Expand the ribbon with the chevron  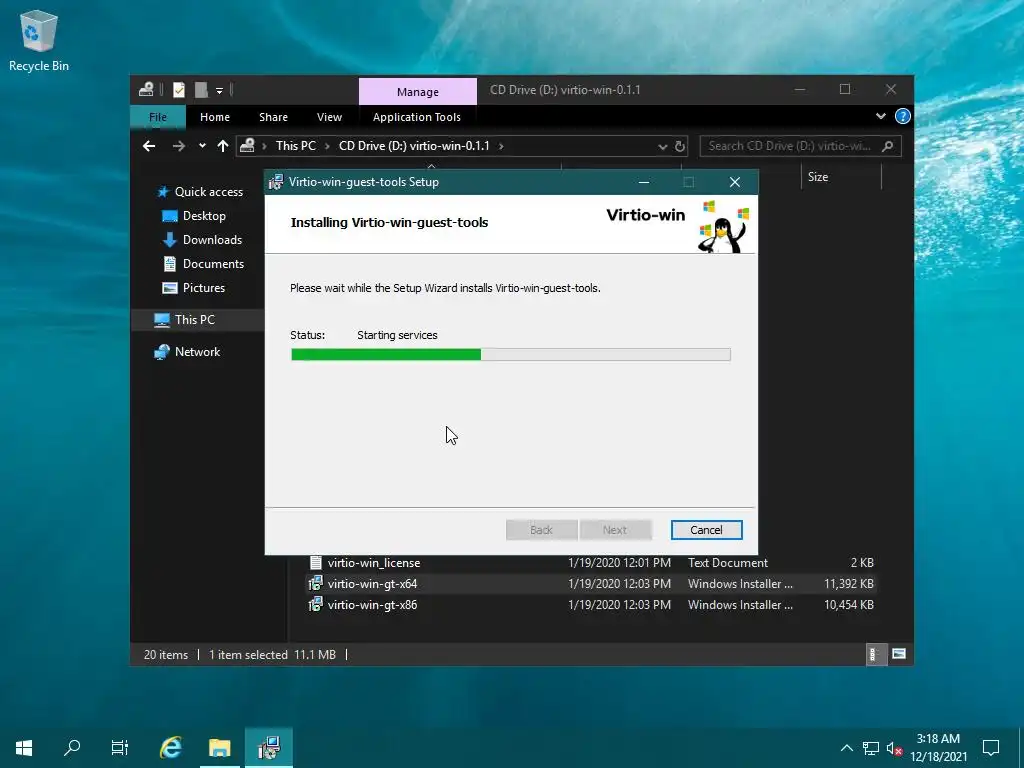click(880, 116)
